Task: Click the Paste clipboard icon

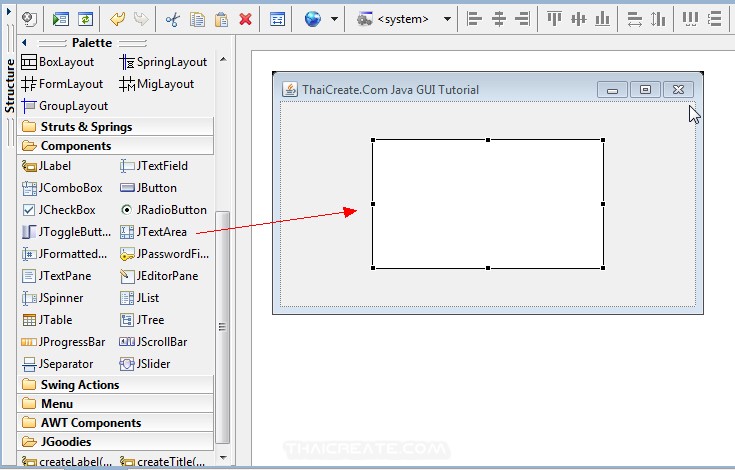Action: tap(221, 19)
